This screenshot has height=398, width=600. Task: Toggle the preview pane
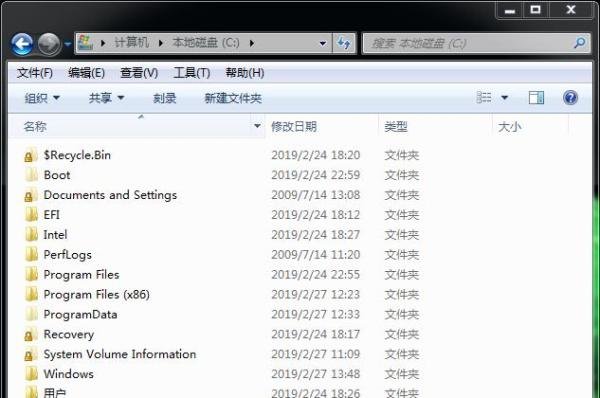536,98
